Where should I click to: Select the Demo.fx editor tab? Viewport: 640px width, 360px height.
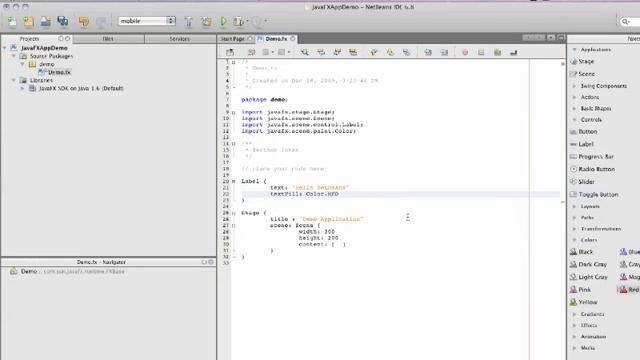(276, 39)
